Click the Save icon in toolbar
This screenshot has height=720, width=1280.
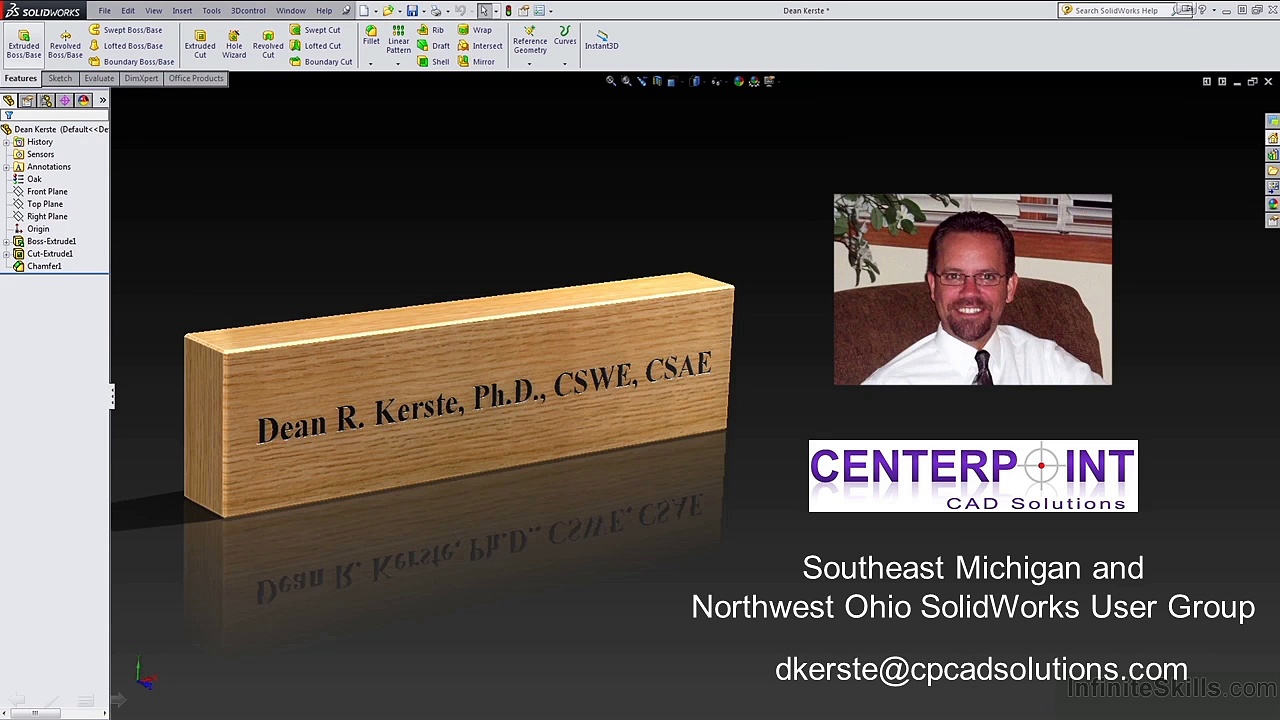[411, 10]
